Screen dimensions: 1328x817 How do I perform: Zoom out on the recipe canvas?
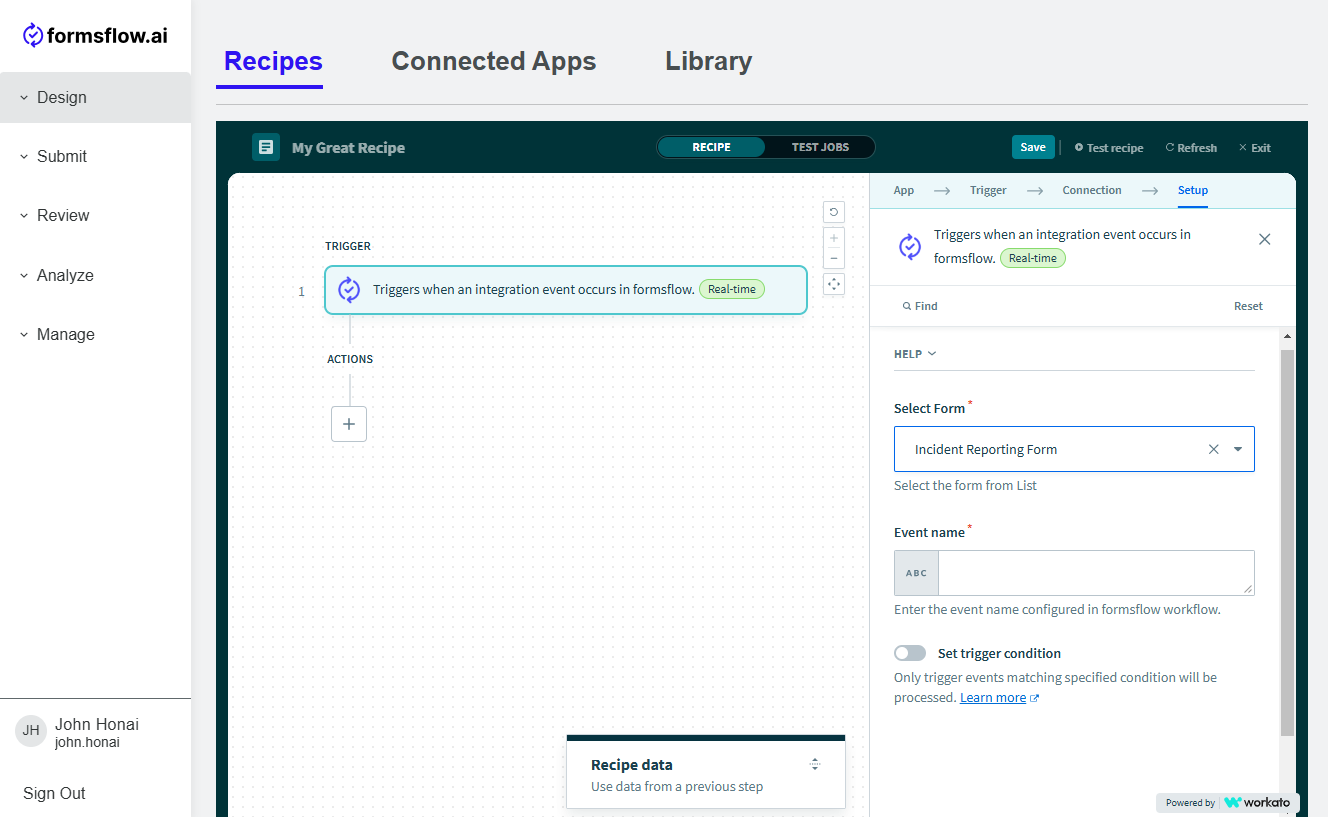click(834, 259)
